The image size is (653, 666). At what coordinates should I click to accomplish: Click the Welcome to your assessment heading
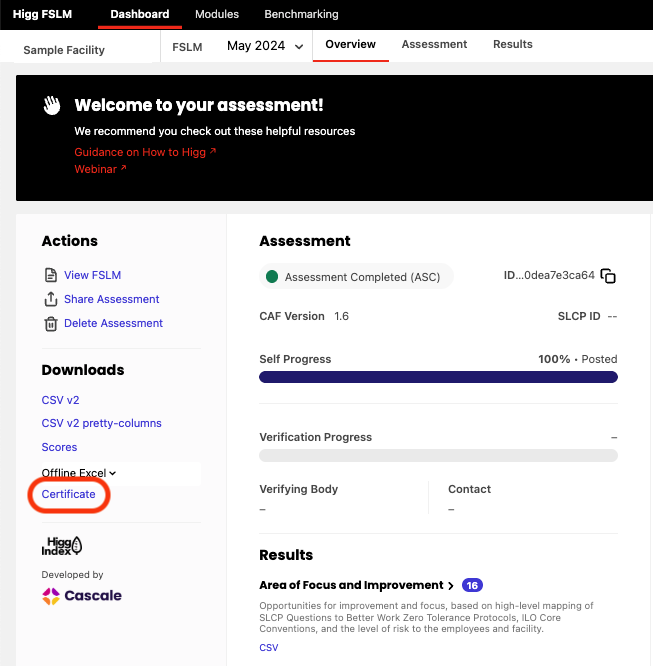199,105
